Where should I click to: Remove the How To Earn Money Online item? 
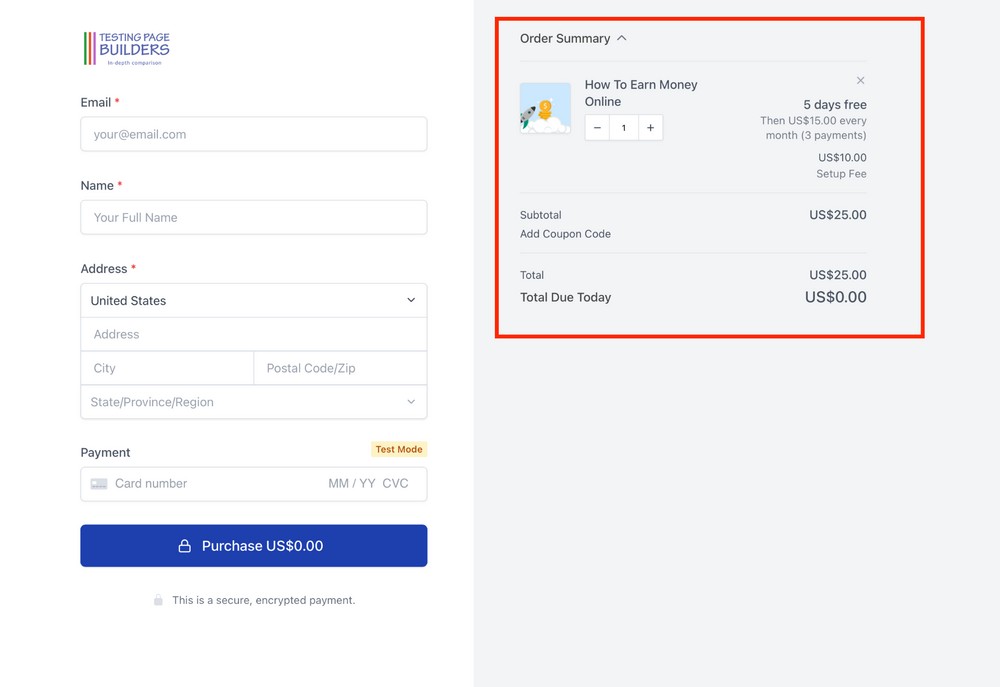click(x=860, y=80)
